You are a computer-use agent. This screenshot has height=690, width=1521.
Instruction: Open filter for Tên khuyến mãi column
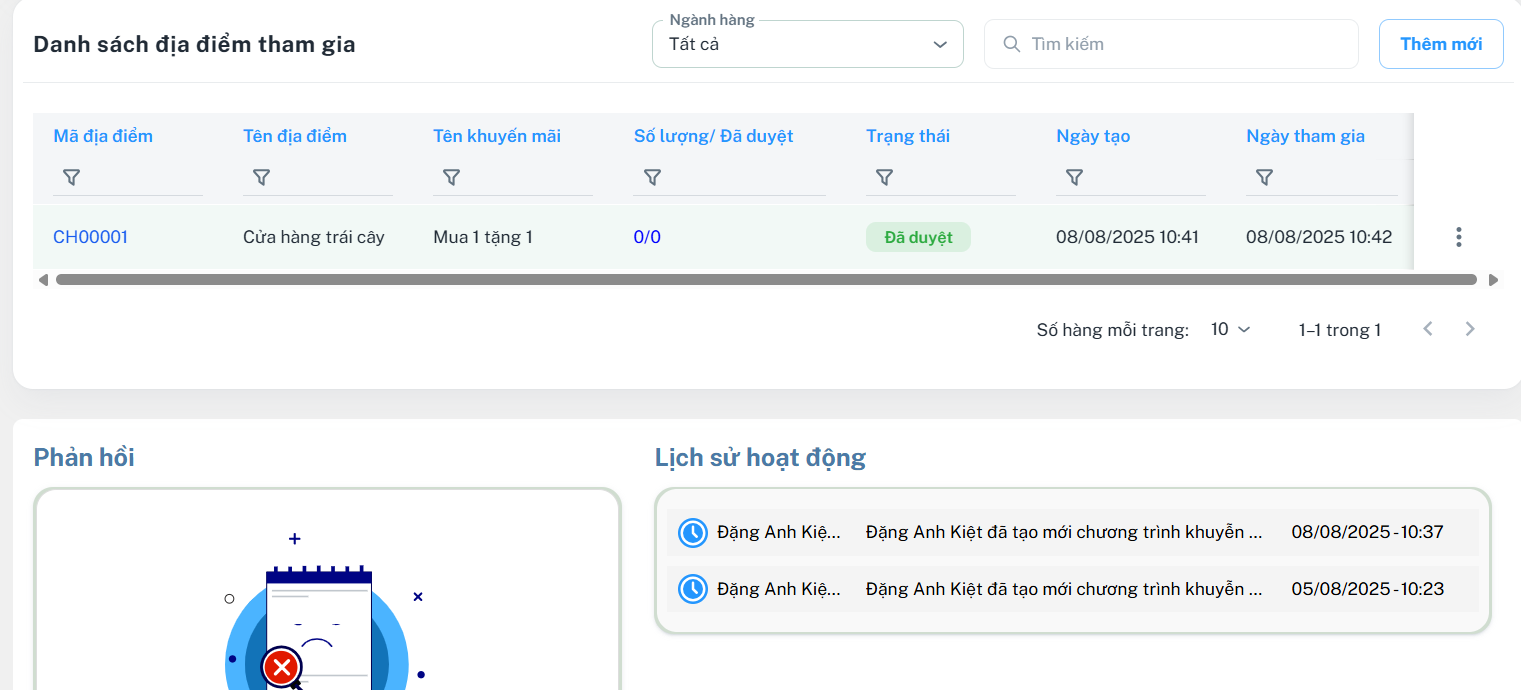coord(451,177)
